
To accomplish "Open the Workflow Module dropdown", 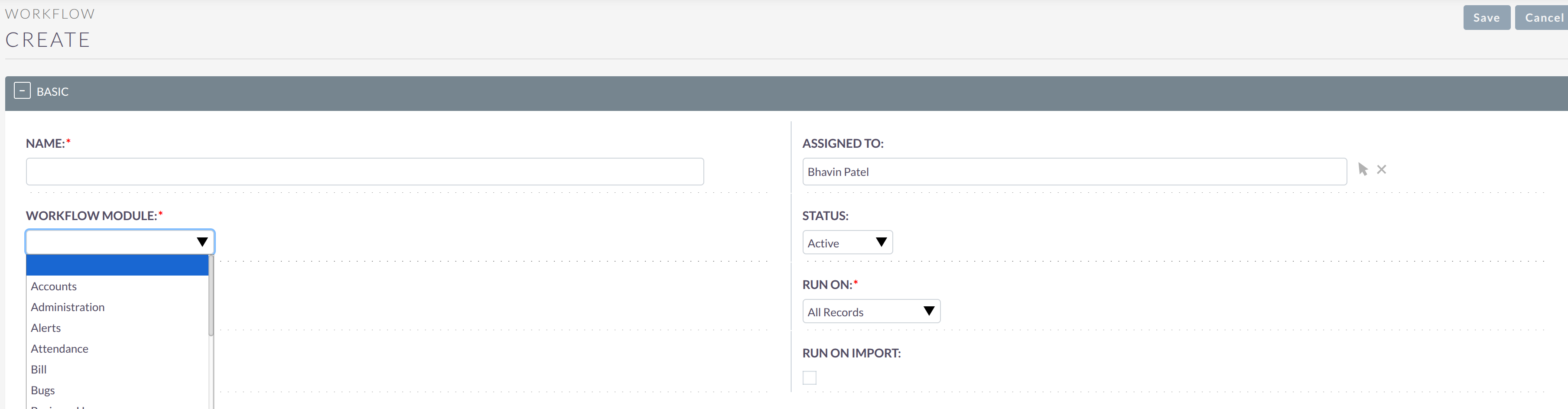I will pos(120,242).
